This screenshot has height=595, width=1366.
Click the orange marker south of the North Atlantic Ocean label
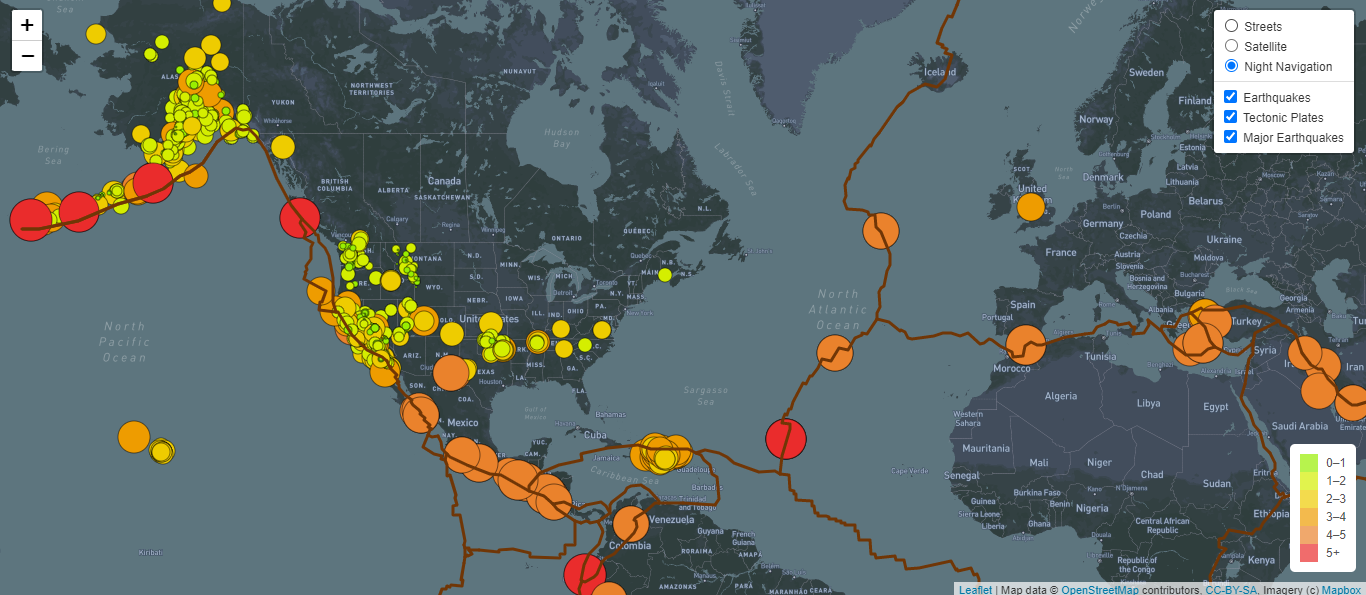point(835,353)
